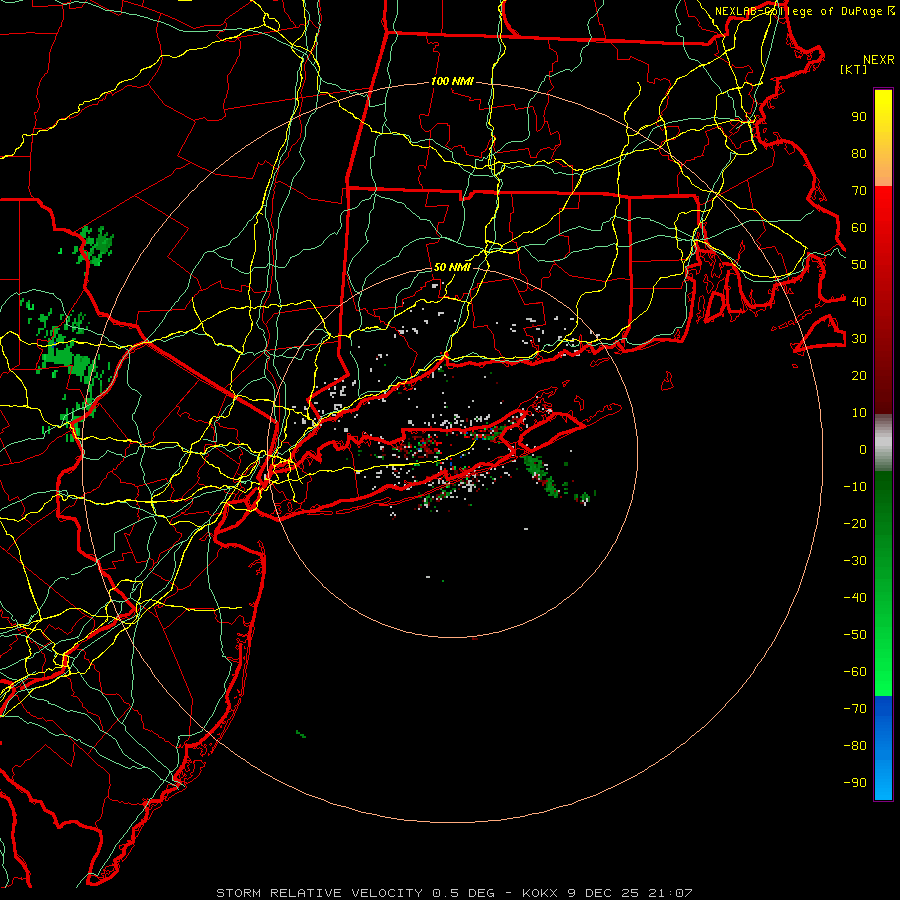Click the 90 value on the color scale

pyautogui.click(x=859, y=117)
